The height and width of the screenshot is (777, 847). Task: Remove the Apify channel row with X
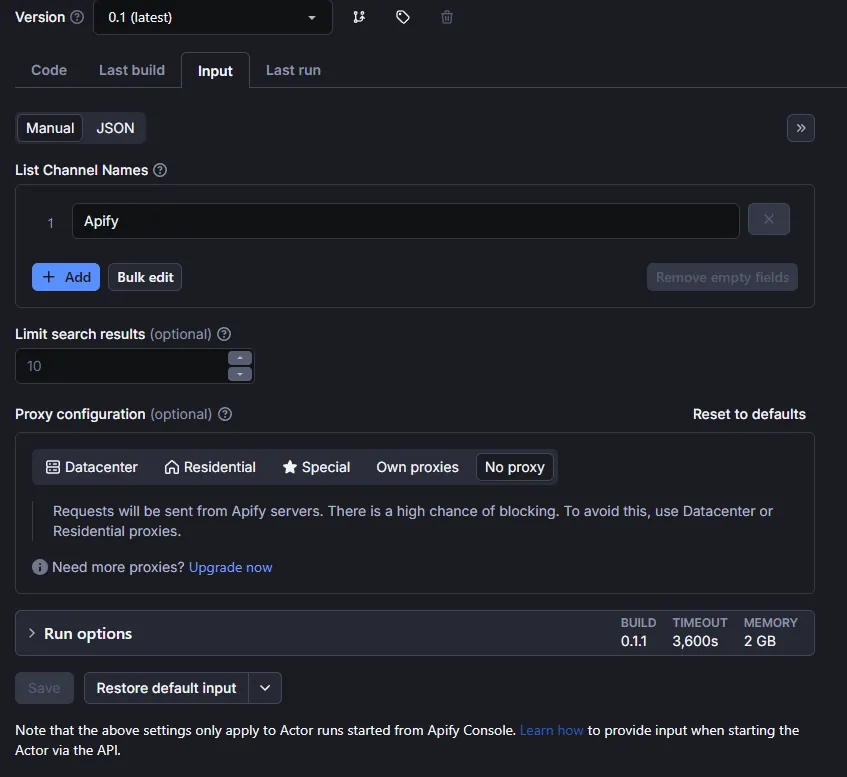[x=768, y=220]
